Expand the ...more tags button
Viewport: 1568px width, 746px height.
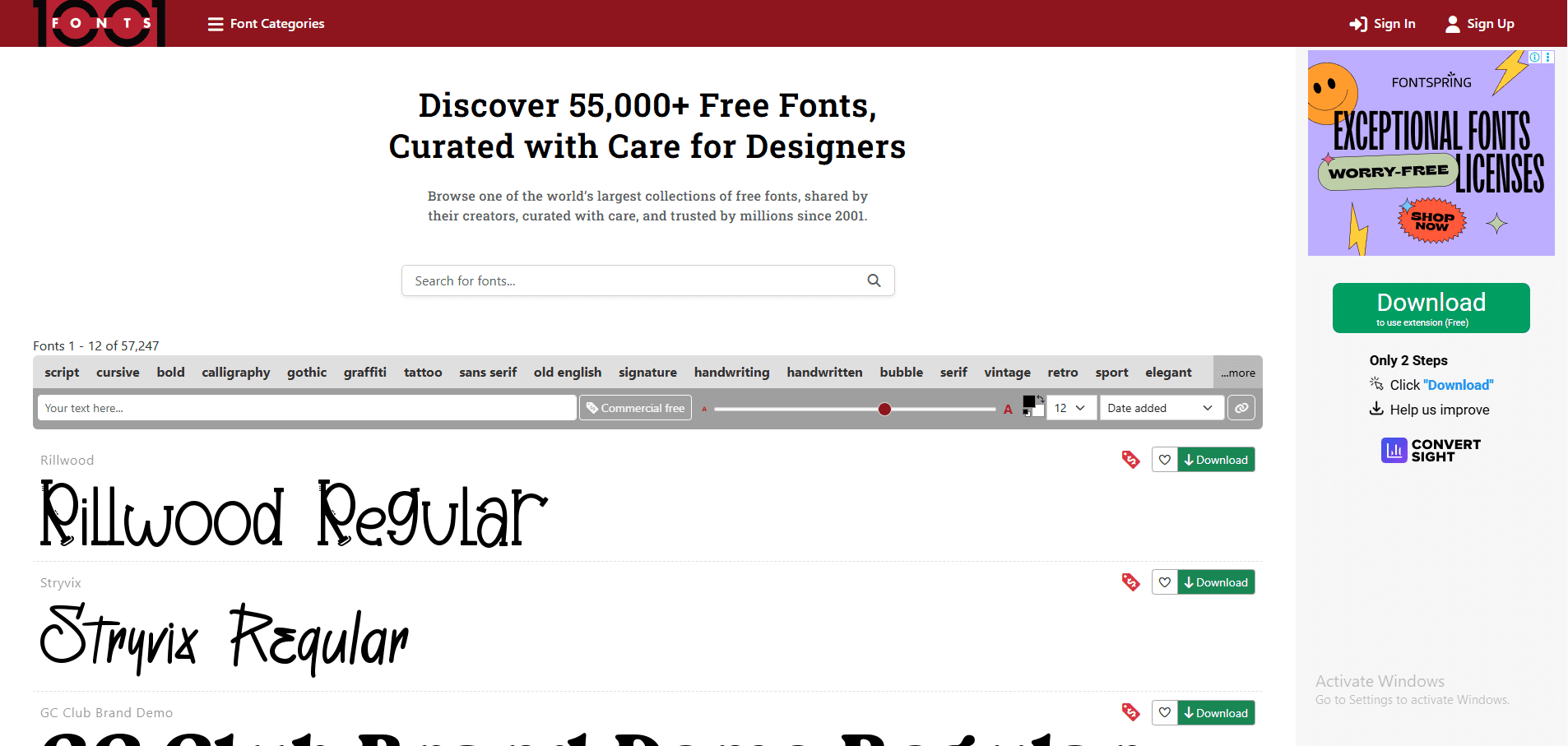(x=1238, y=373)
